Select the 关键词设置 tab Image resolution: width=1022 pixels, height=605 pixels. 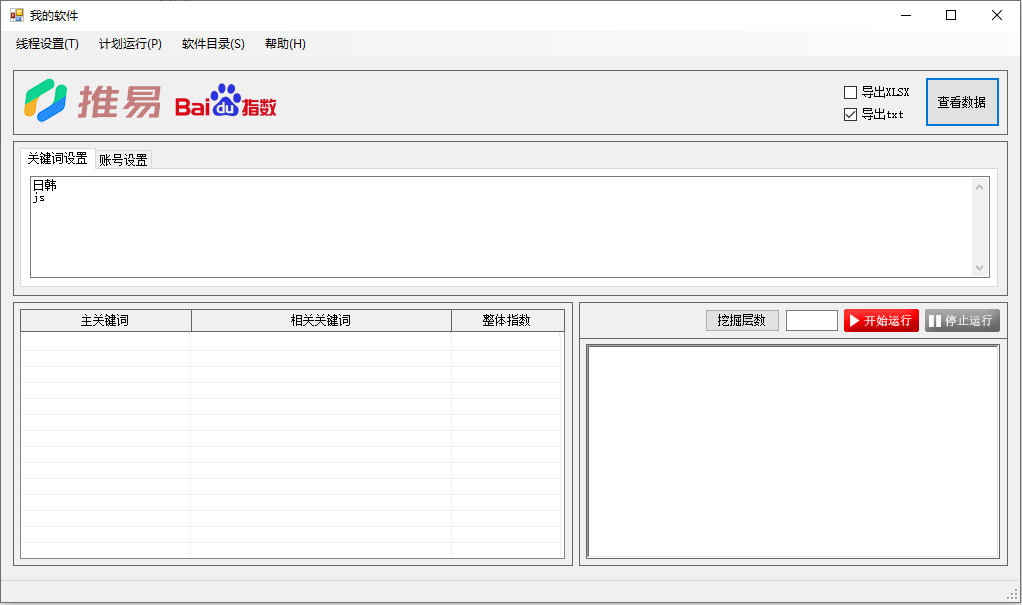(x=57, y=159)
